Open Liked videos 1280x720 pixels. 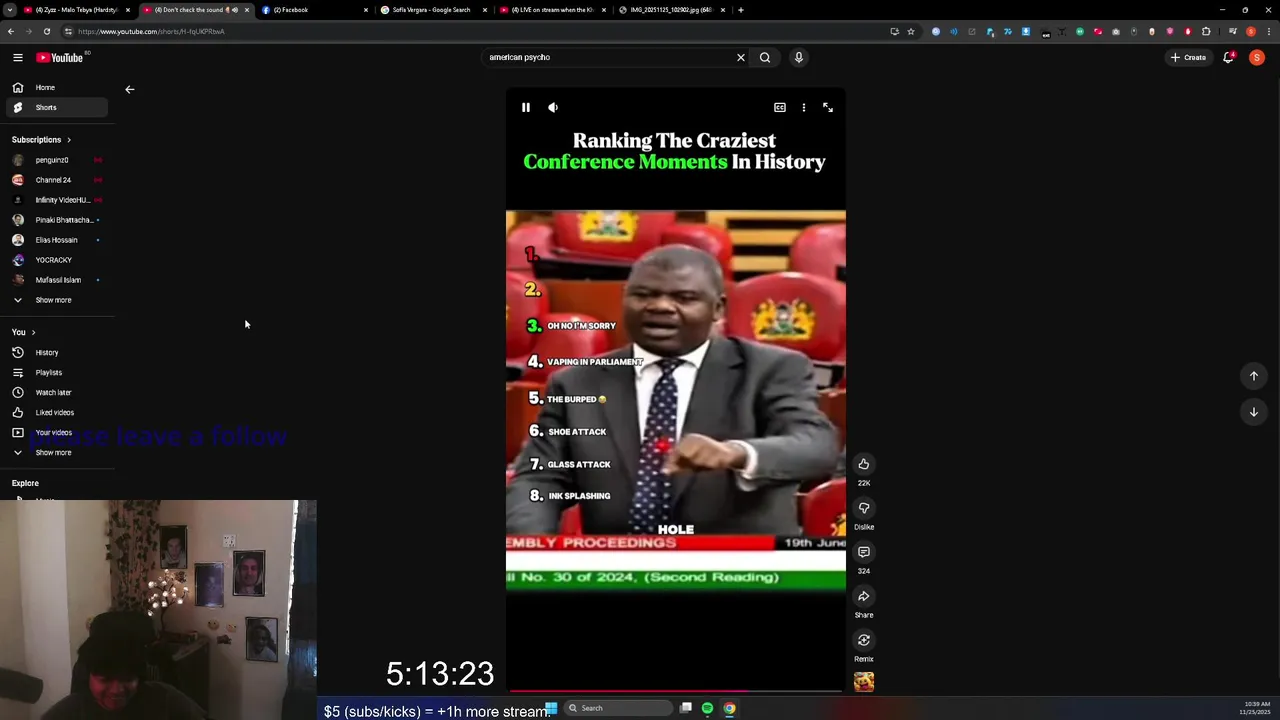[56, 412]
